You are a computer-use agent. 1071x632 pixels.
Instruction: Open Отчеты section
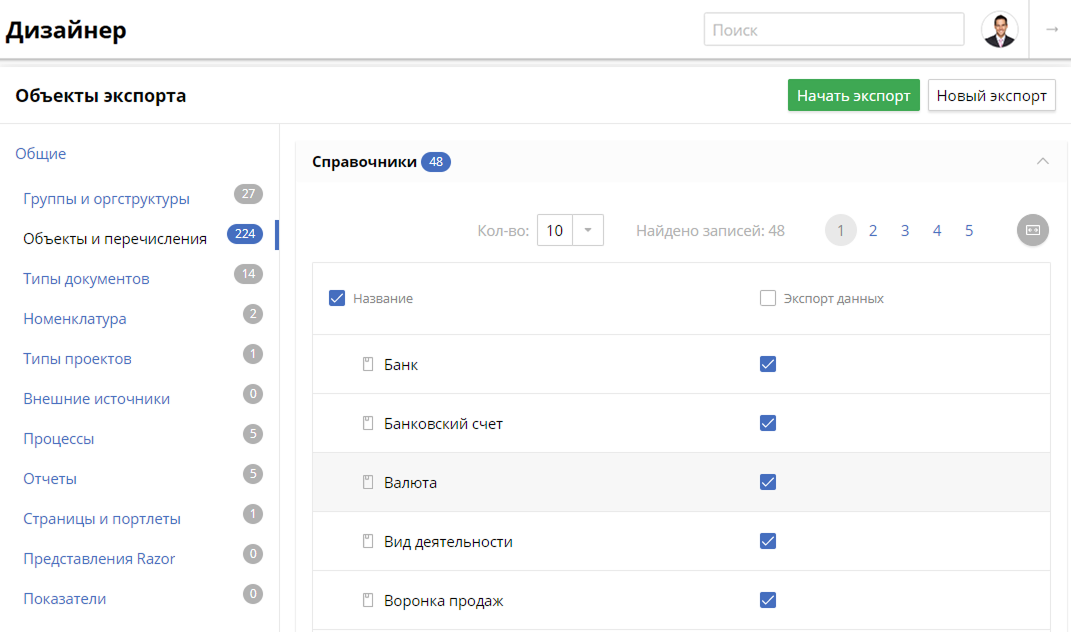(50, 478)
